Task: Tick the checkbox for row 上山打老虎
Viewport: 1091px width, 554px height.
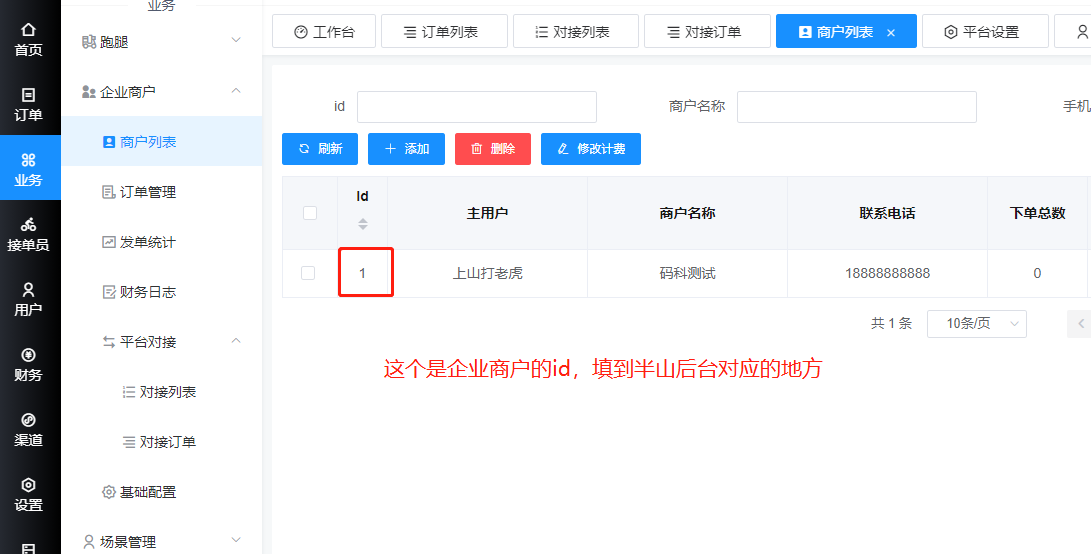Action: (308, 273)
